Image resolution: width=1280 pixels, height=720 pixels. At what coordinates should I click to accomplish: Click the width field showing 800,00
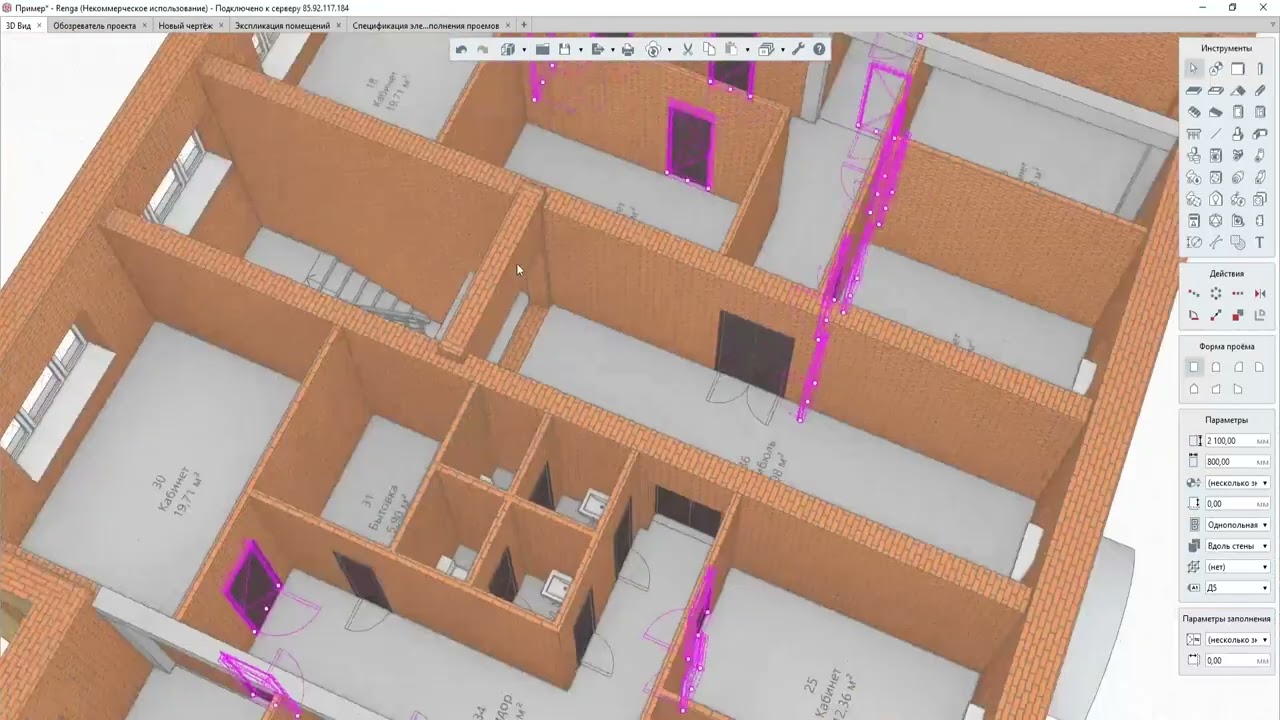click(x=1238, y=461)
